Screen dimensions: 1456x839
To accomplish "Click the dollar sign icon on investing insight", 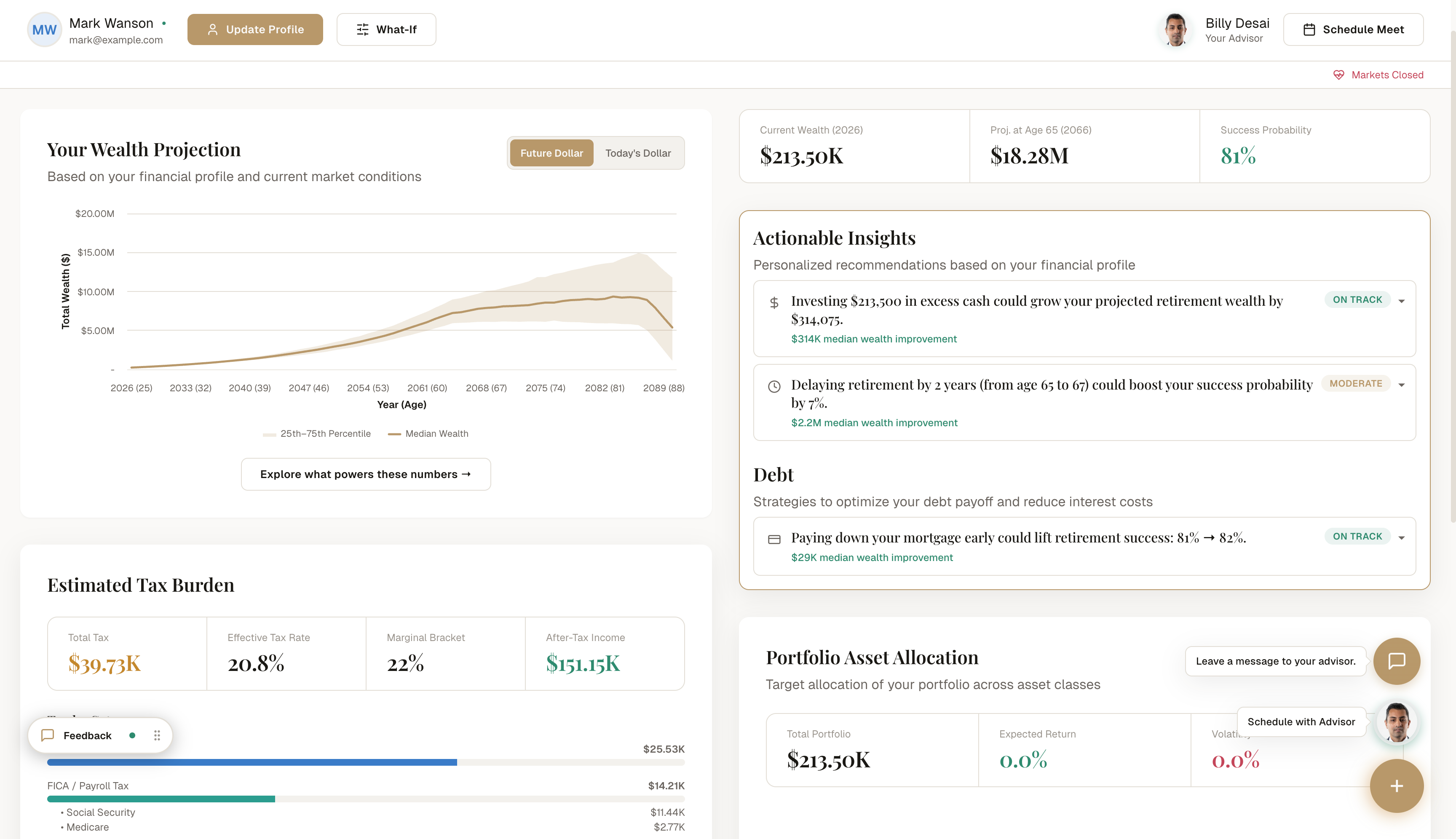I will pyautogui.click(x=774, y=302).
